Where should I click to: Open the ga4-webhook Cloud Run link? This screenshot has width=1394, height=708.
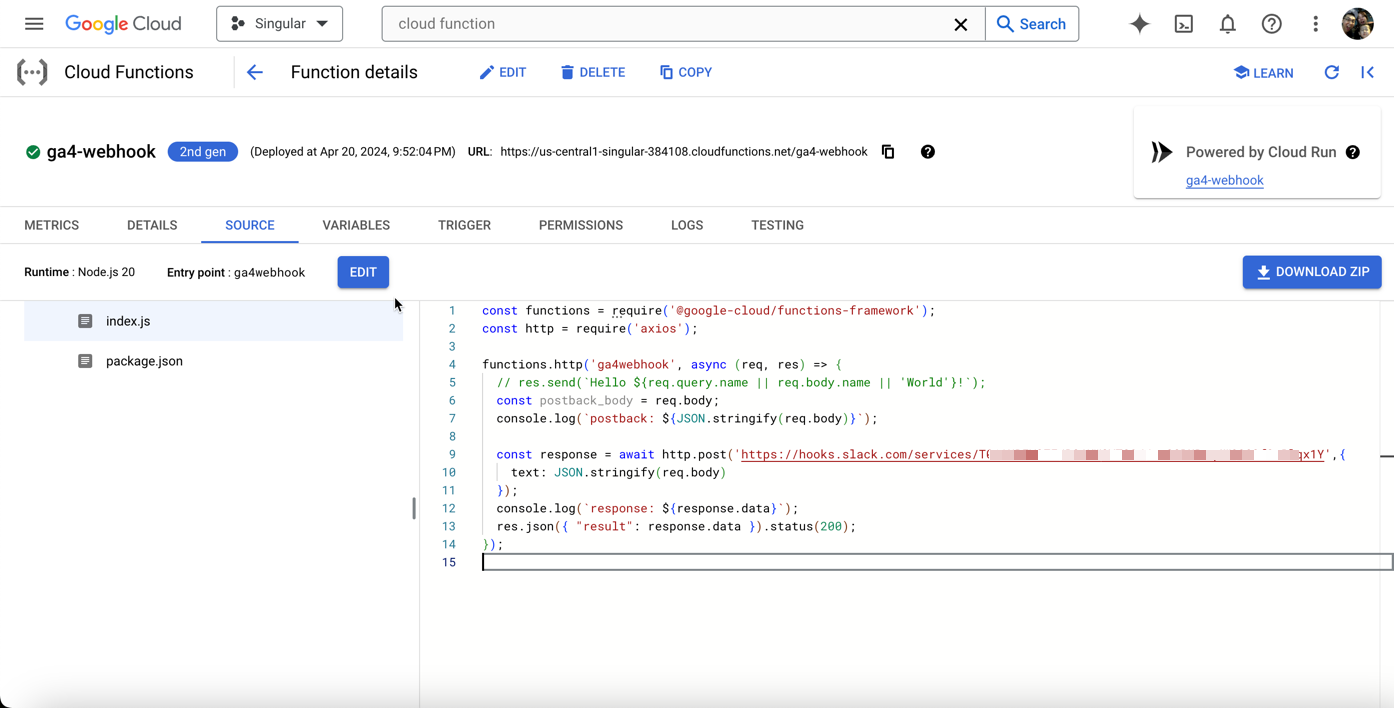click(1225, 180)
